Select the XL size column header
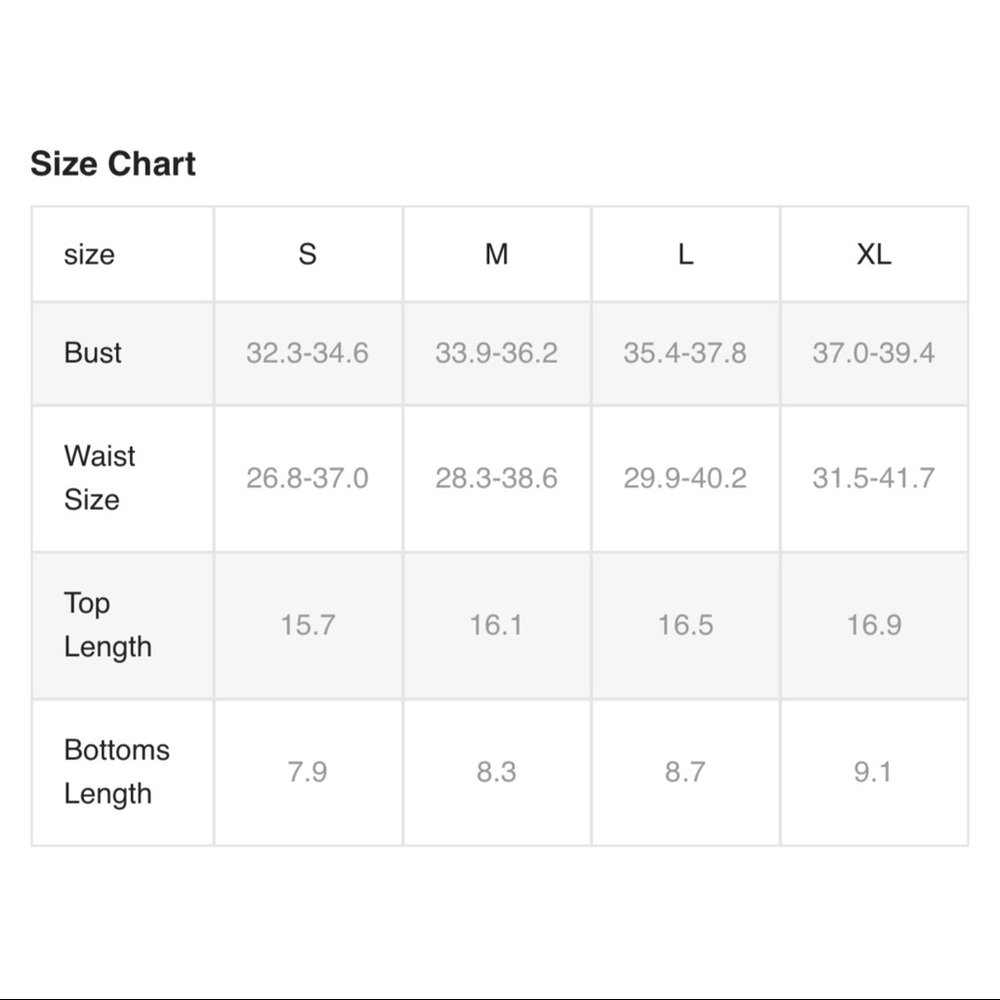1000x1000 pixels. [x=873, y=254]
